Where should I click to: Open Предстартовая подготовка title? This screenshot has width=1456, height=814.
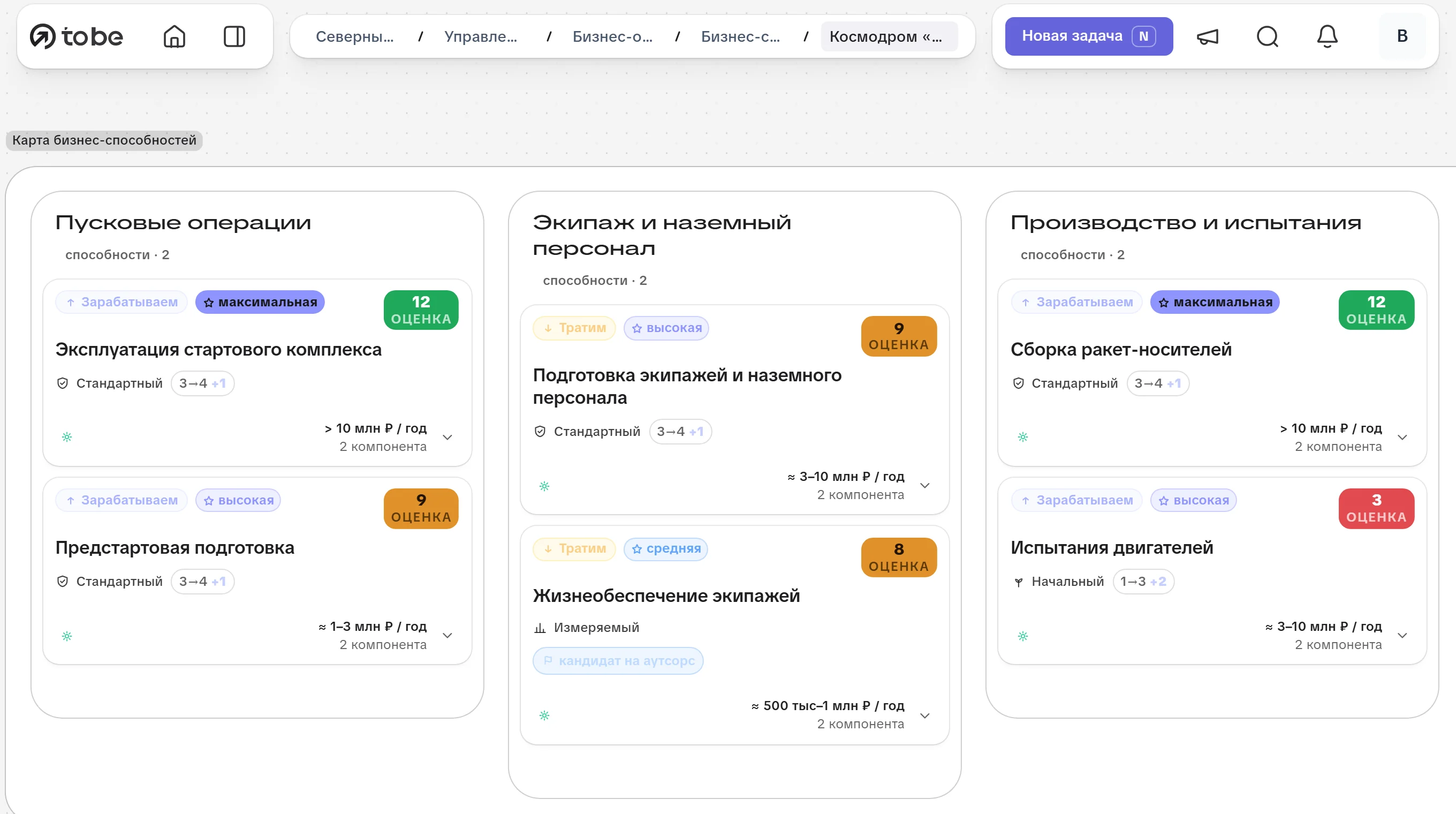point(175,547)
